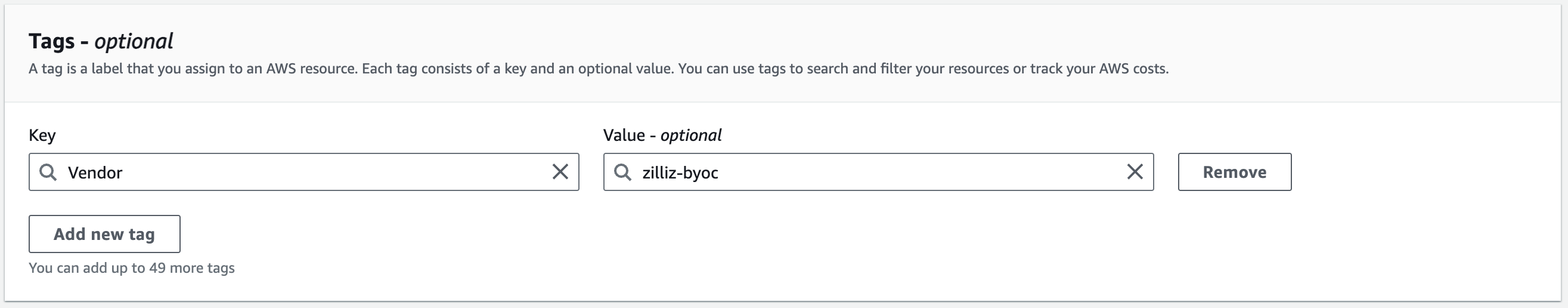
Task: Click the italic "optional" word in the heading
Action: pyautogui.click(x=134, y=41)
